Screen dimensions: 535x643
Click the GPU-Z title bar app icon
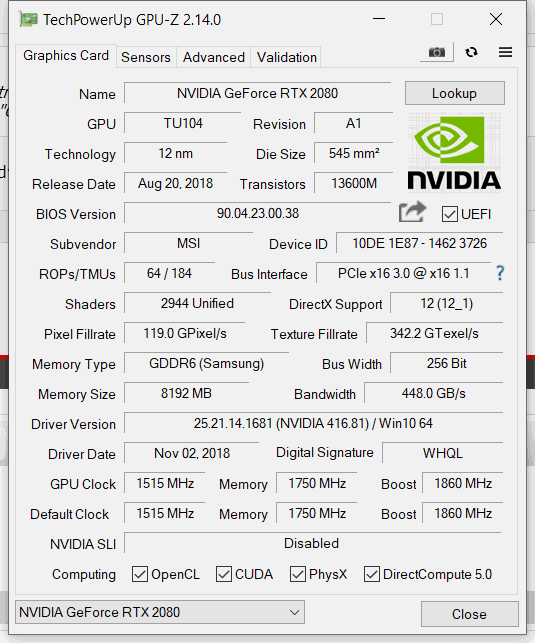(28, 19)
